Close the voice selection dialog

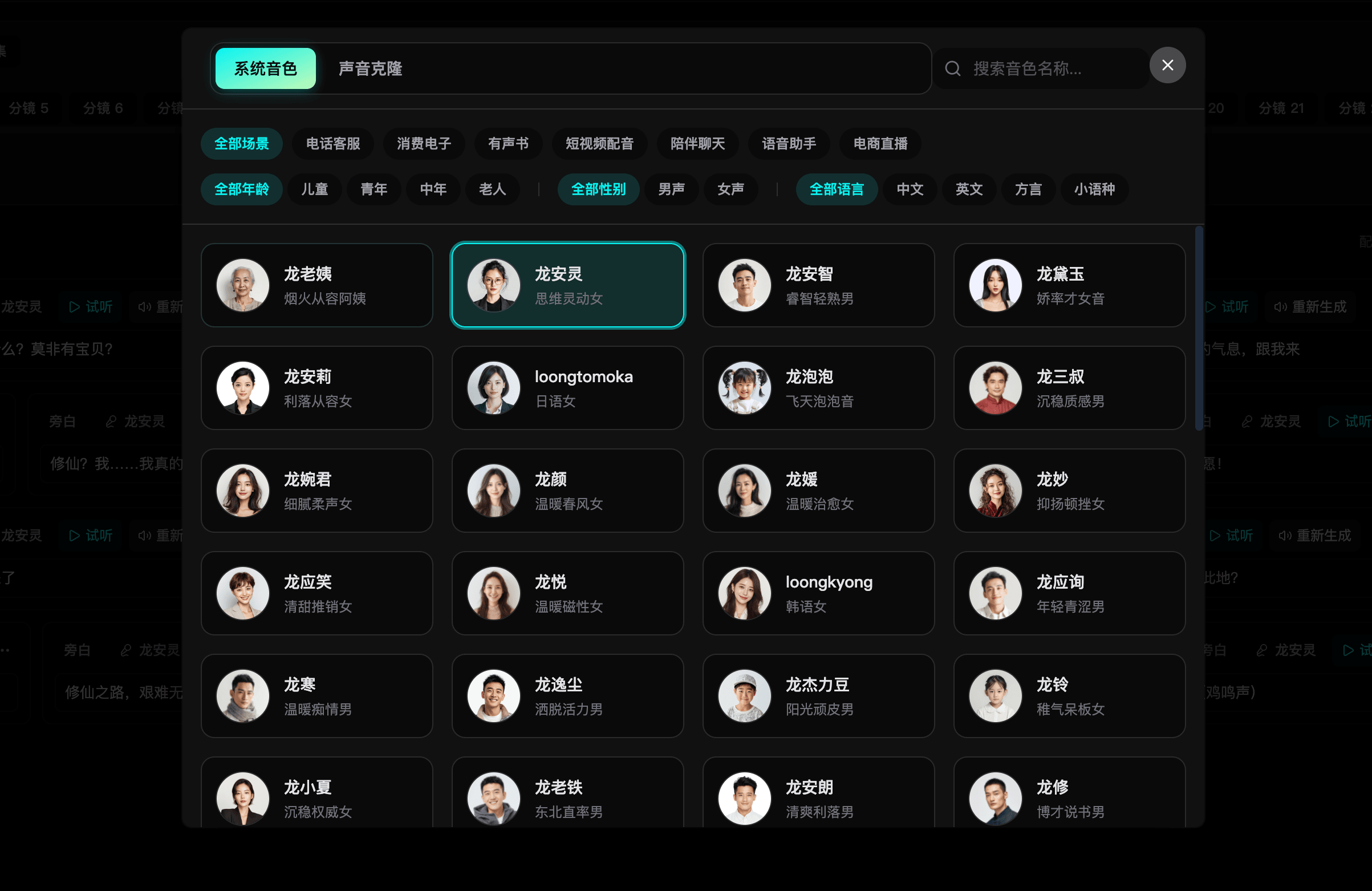[1167, 65]
